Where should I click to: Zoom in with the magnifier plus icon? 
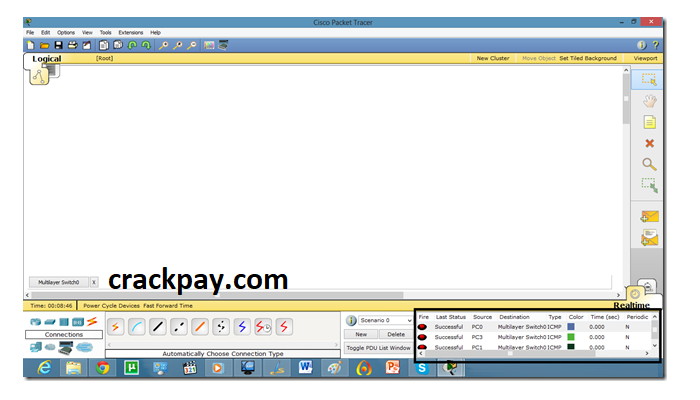[164, 45]
